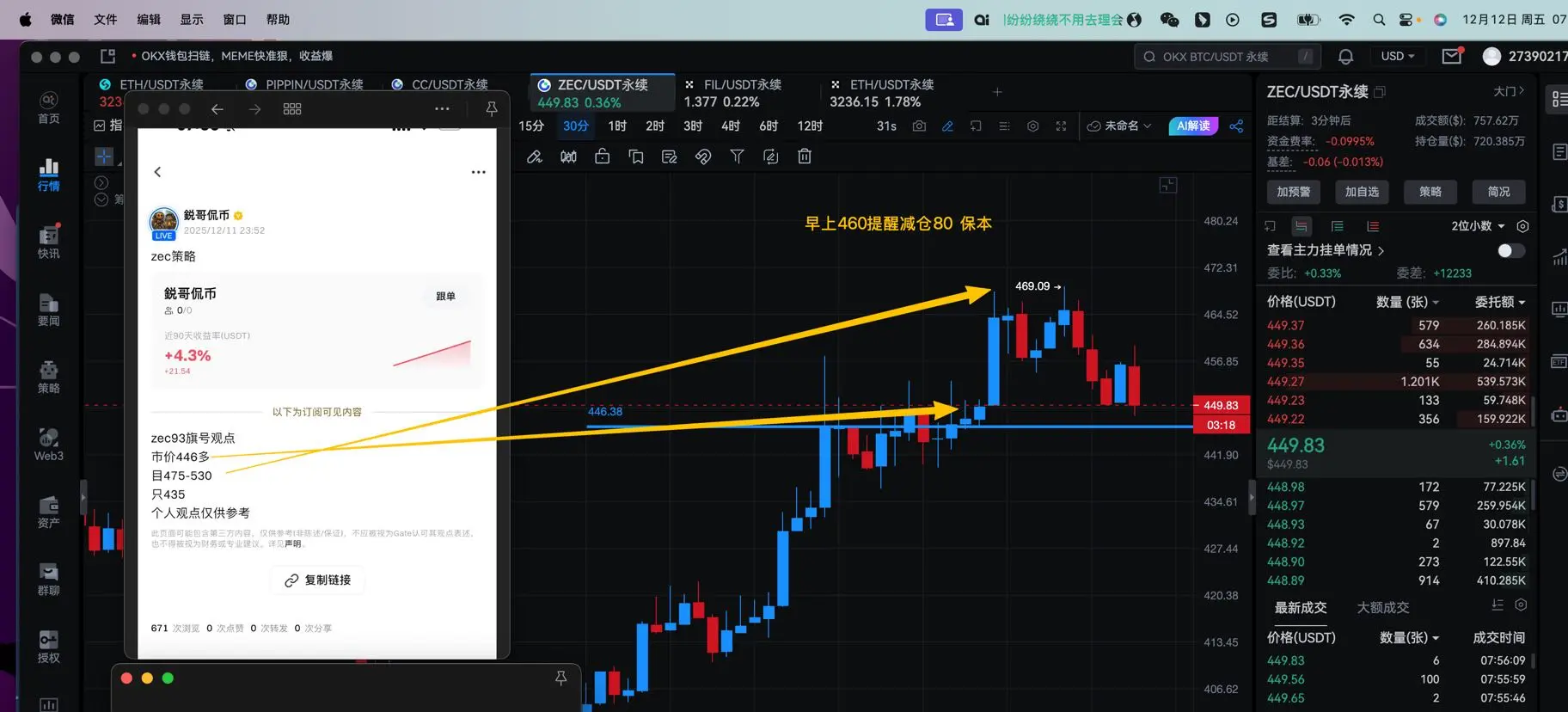Open 群聊 group chat in sidebar
Image resolution: width=1568 pixels, height=712 pixels.
point(49,580)
